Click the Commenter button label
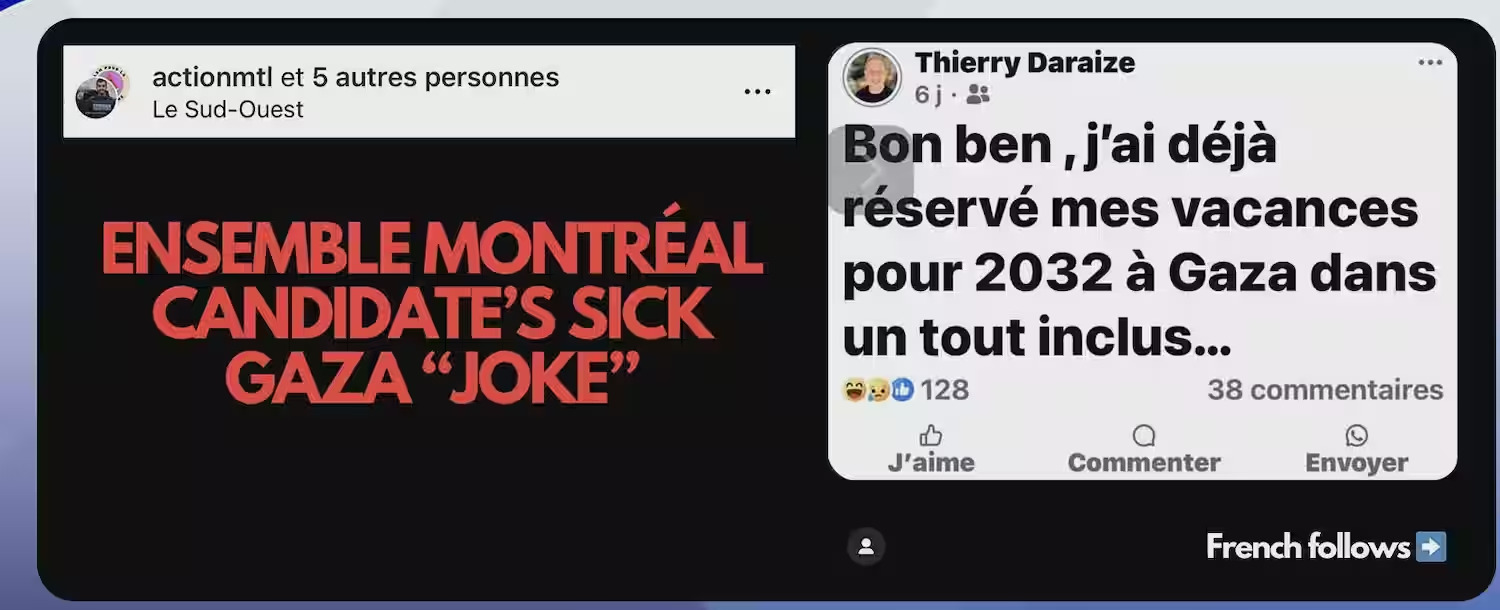Viewport: 1500px width, 610px height. (1144, 463)
